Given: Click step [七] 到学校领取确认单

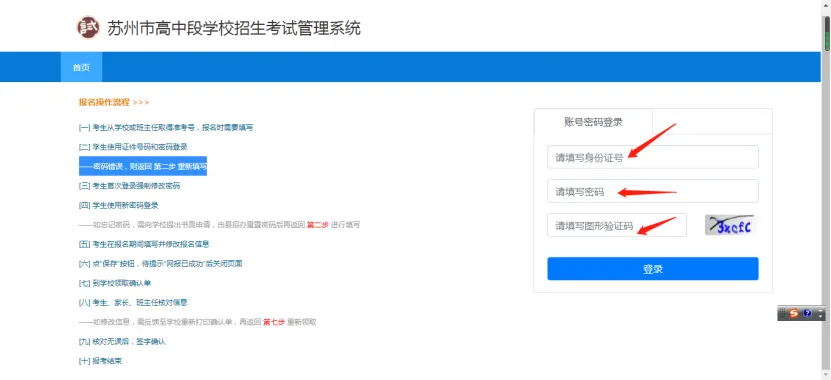Looking at the screenshot, I should point(115,283).
